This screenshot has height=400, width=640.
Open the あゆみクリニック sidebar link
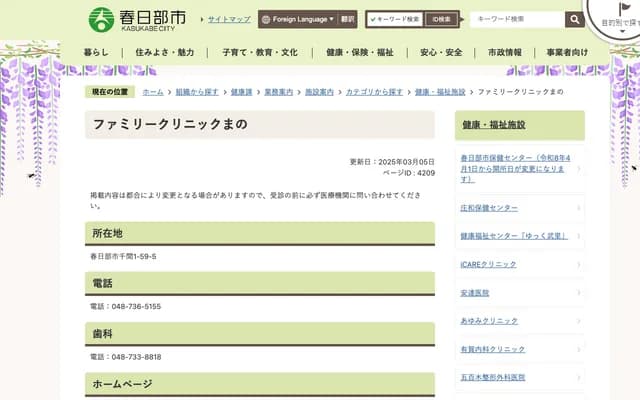pos(489,321)
